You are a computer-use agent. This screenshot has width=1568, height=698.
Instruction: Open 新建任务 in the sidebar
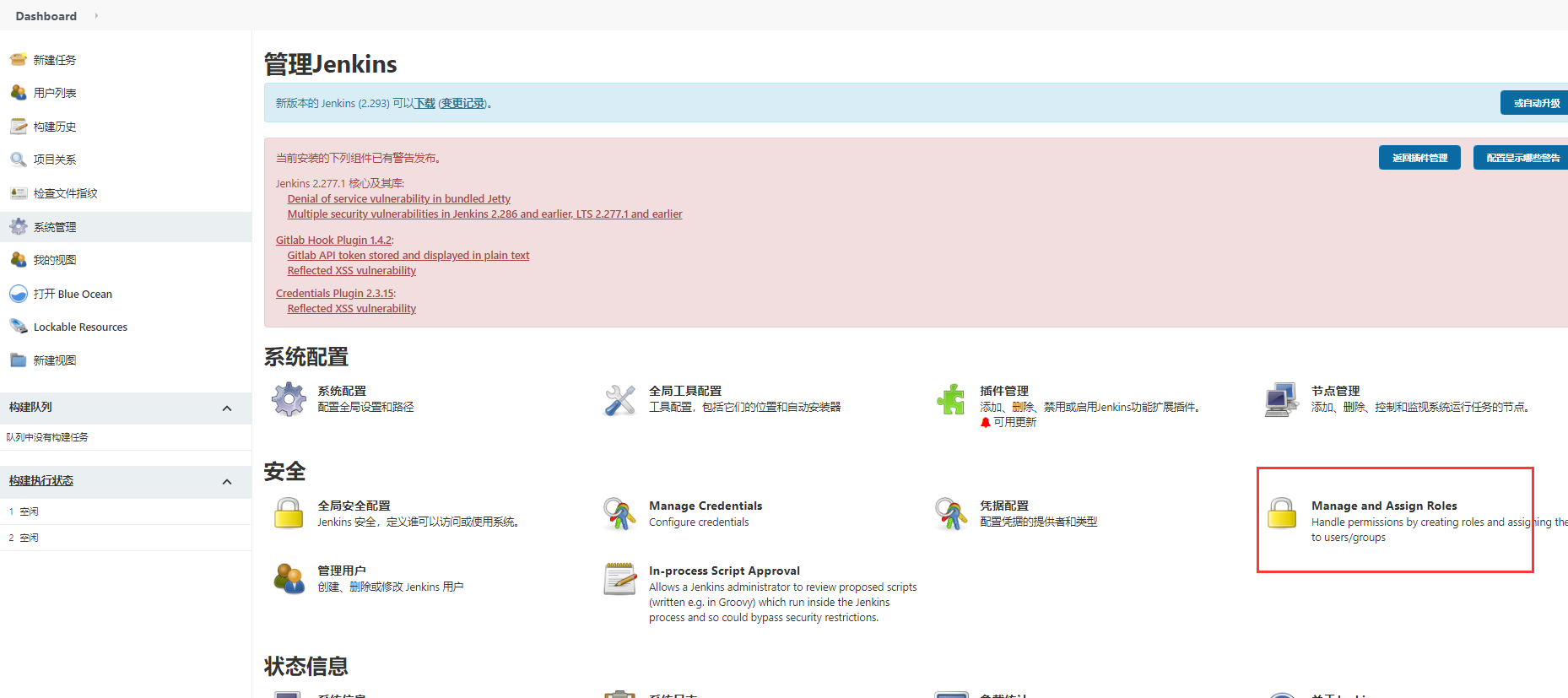[x=55, y=60]
